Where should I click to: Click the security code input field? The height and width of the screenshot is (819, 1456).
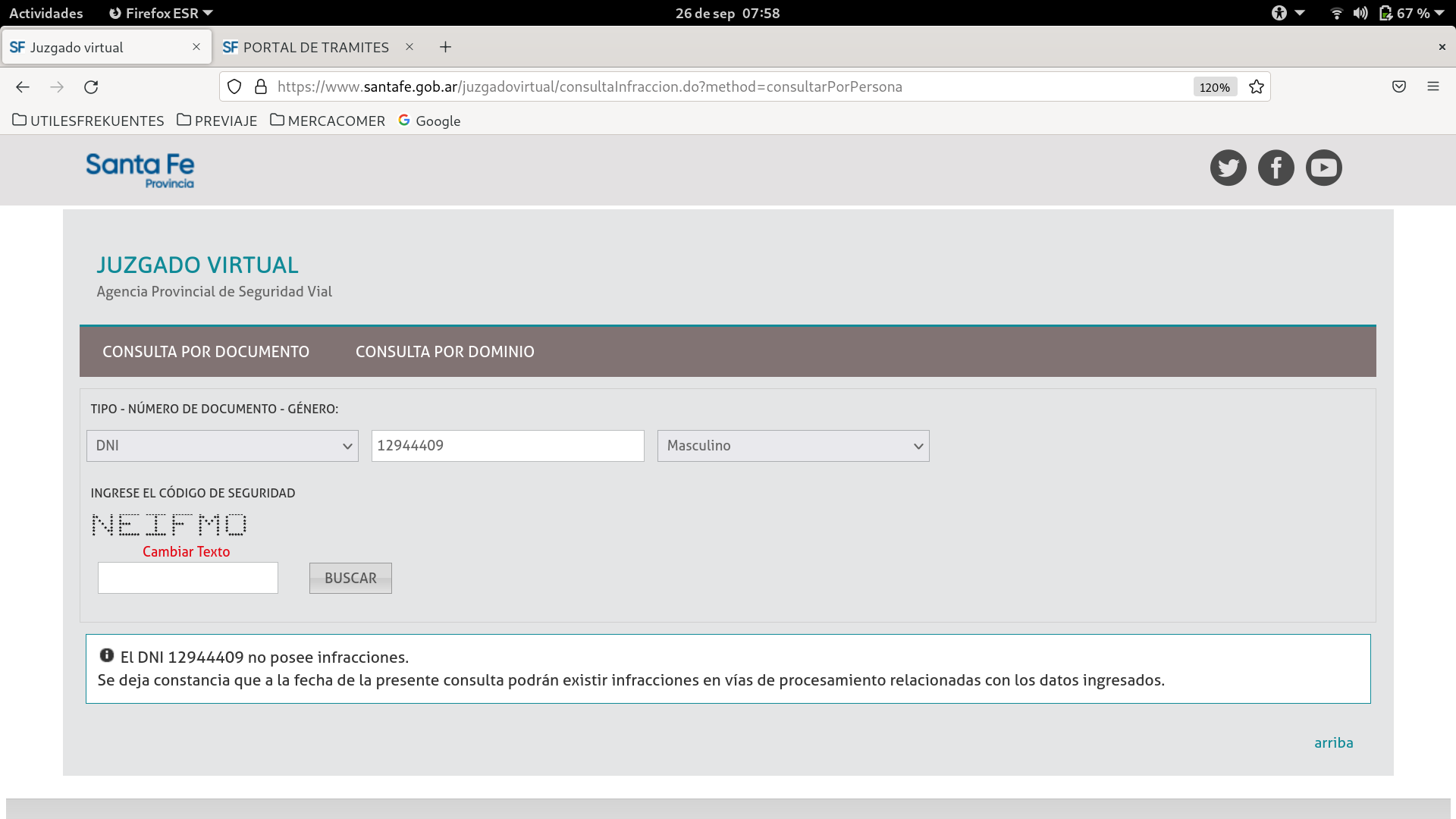[x=187, y=578]
